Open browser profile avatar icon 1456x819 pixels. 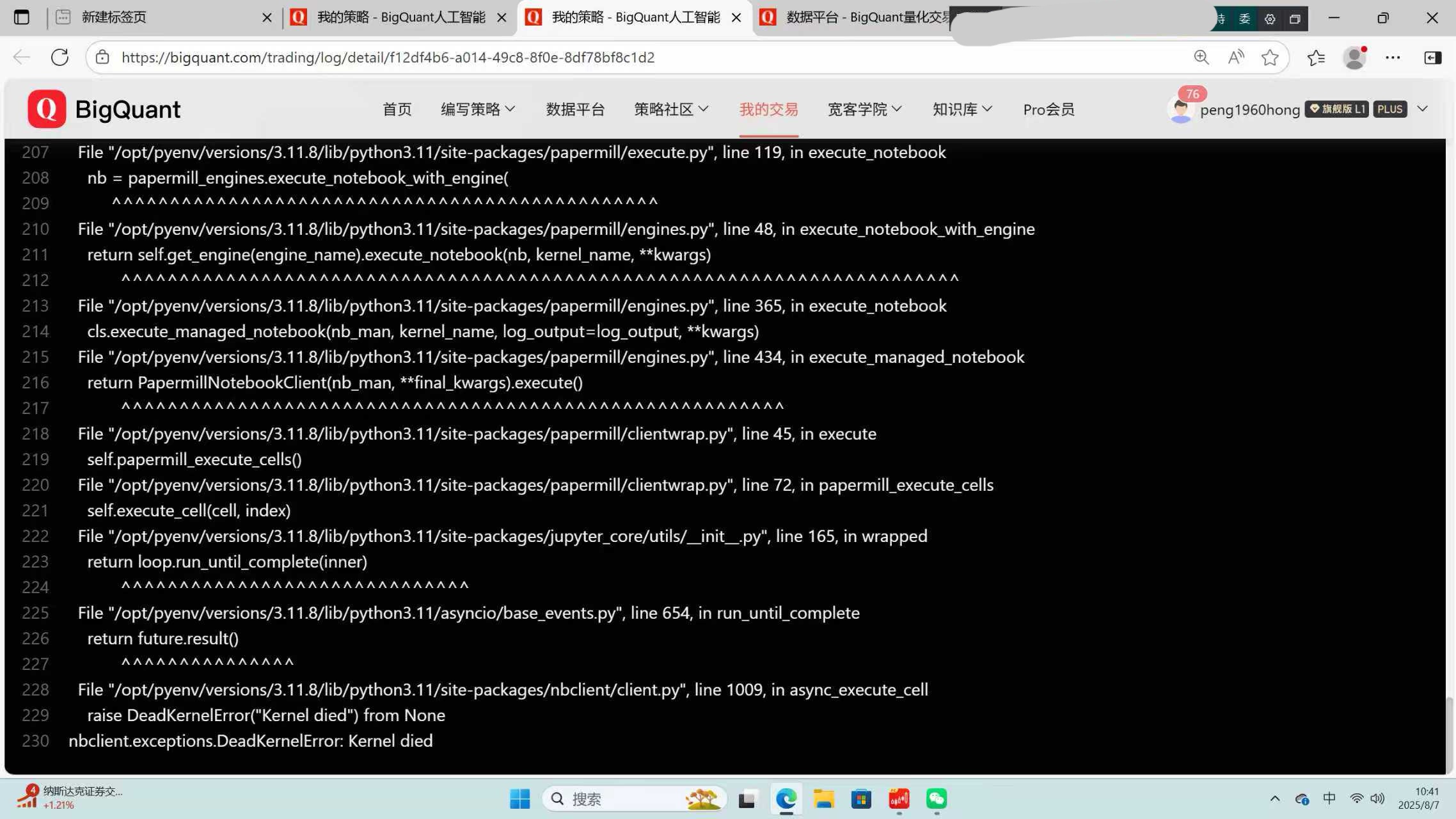[1354, 58]
